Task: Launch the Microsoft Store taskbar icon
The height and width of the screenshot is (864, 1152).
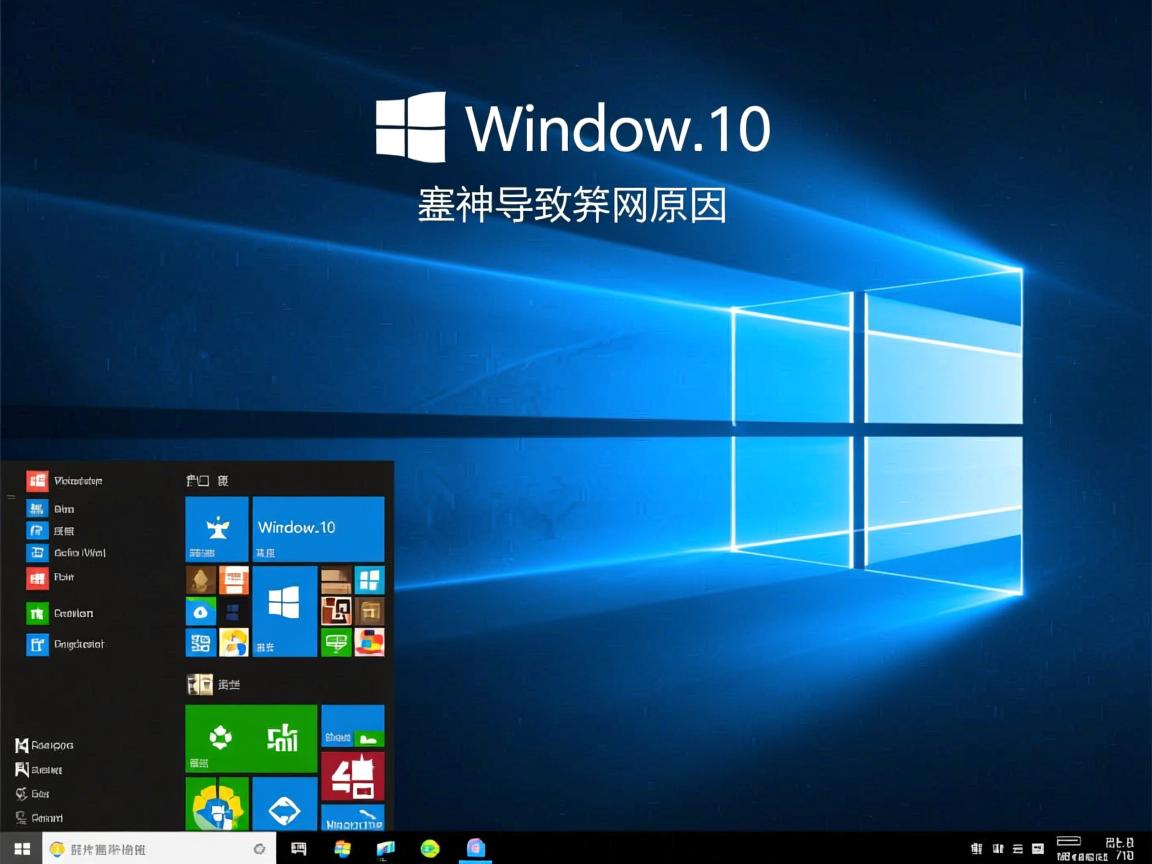Action: [x=476, y=848]
